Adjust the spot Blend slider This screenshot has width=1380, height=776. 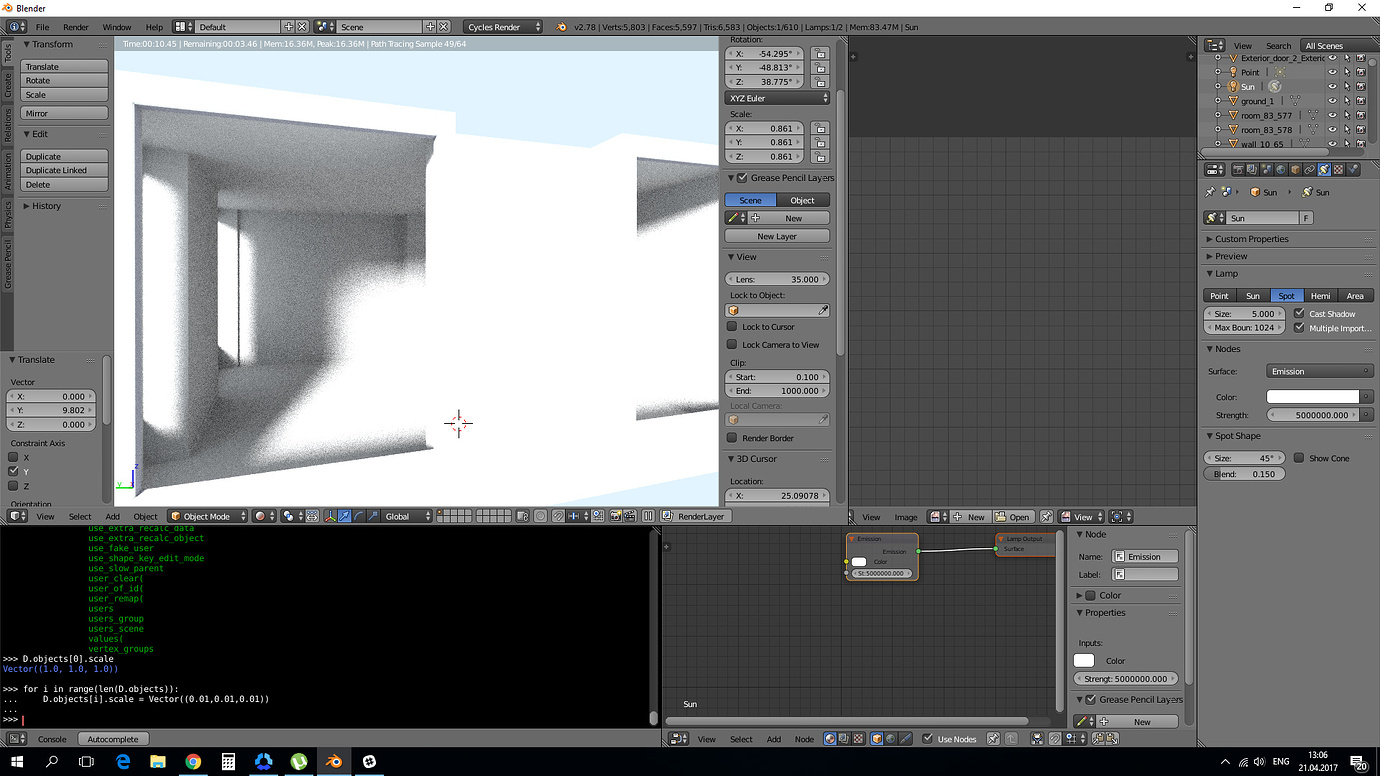point(1244,474)
